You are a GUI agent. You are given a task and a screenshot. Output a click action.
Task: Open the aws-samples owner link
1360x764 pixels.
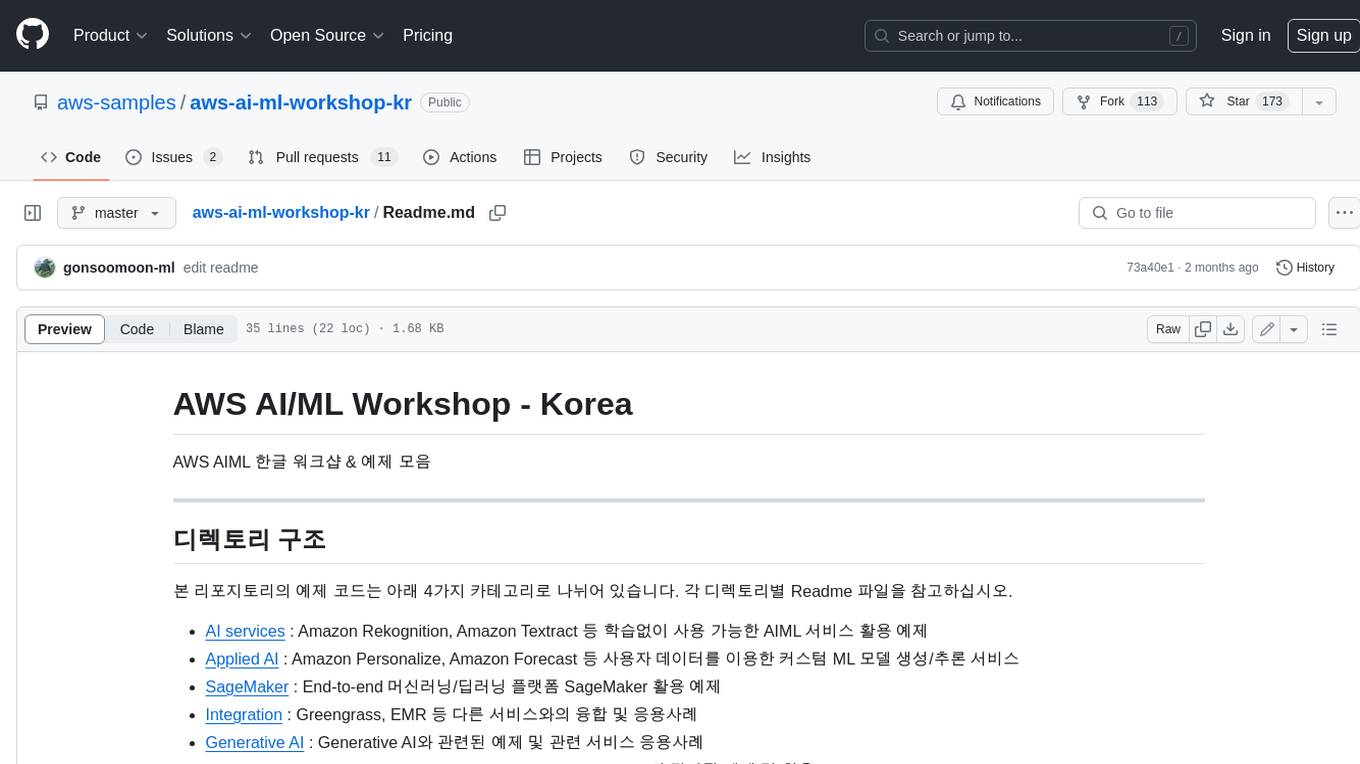pos(116,102)
